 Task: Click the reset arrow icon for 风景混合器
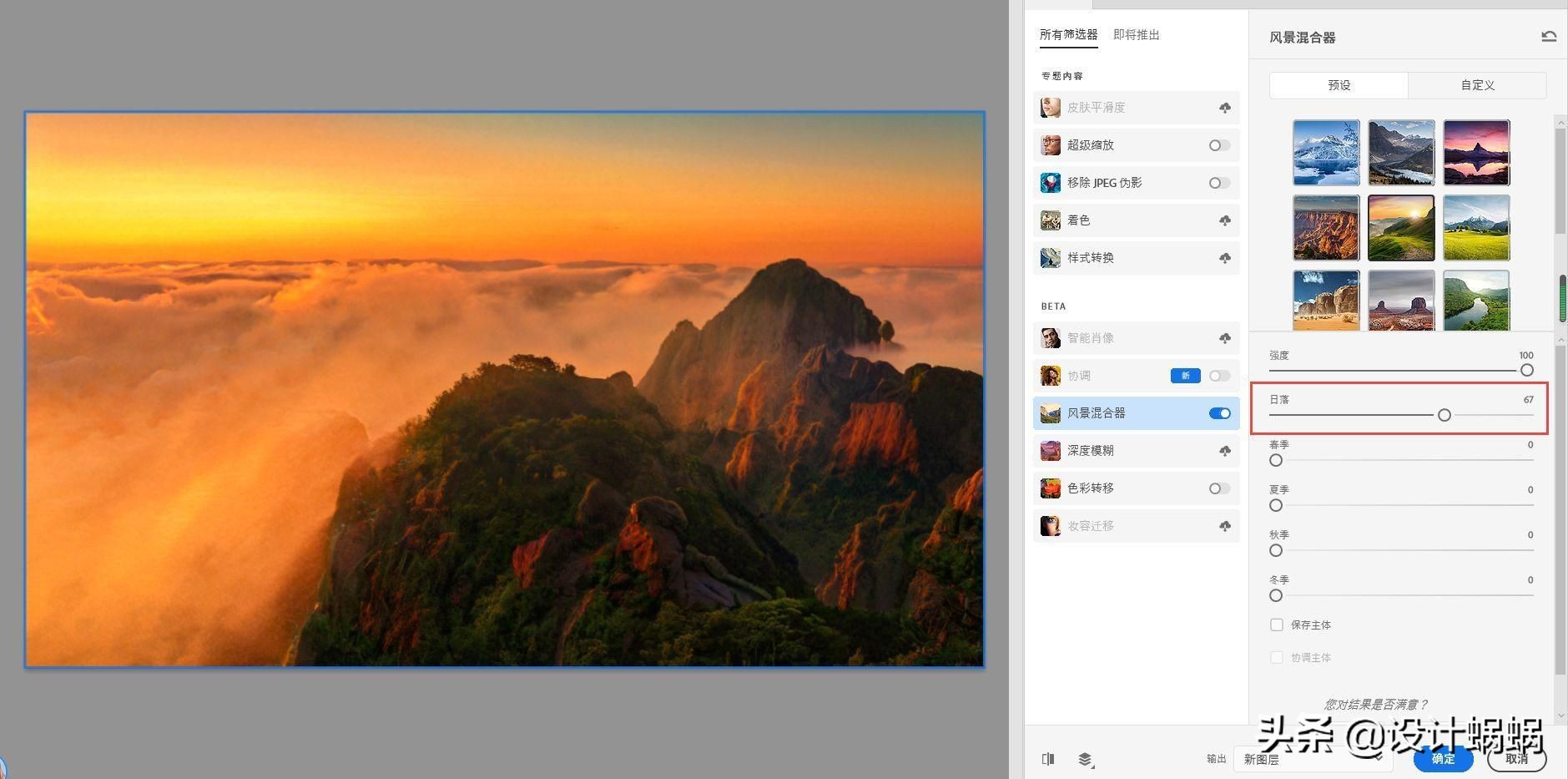(1548, 35)
